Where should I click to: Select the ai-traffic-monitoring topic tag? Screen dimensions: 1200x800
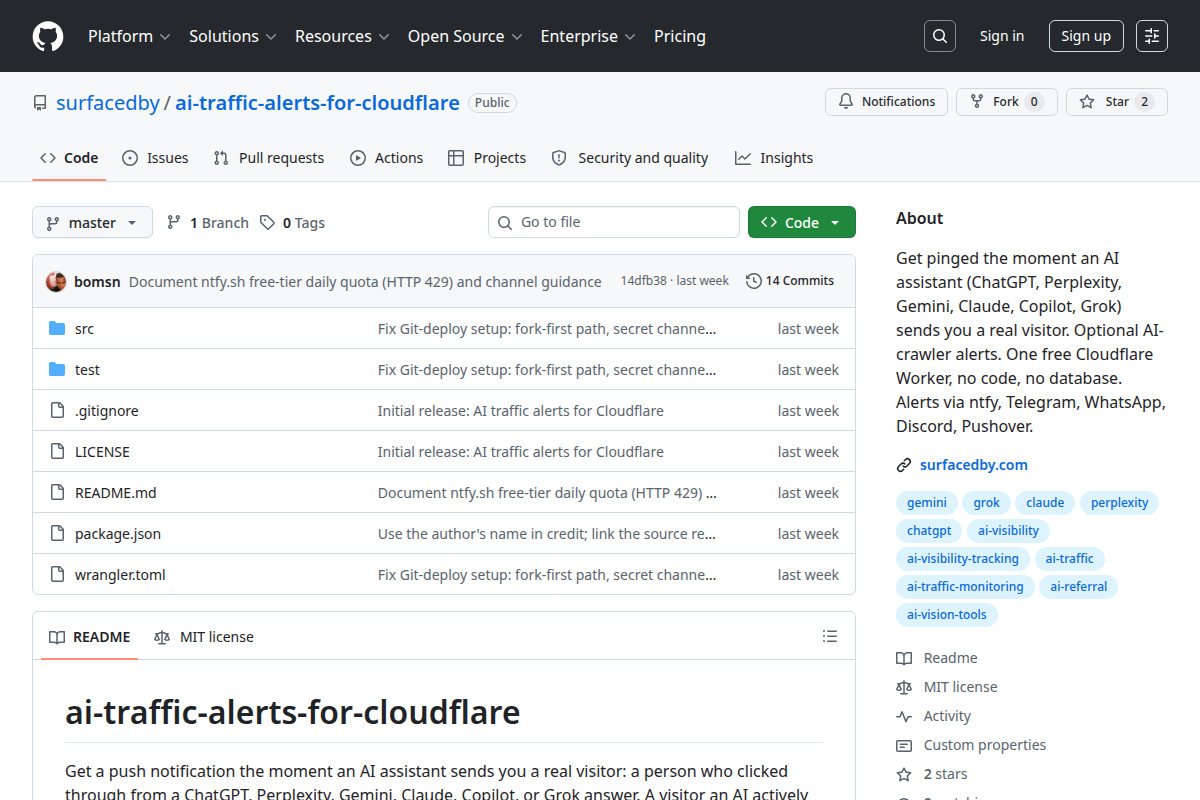pyautogui.click(x=965, y=587)
